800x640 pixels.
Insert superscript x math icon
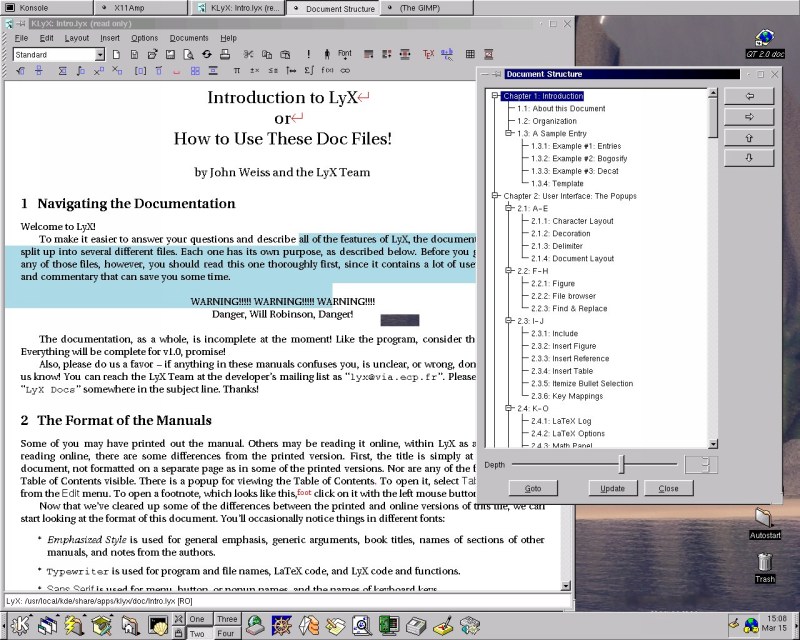pyautogui.click(x=99, y=70)
